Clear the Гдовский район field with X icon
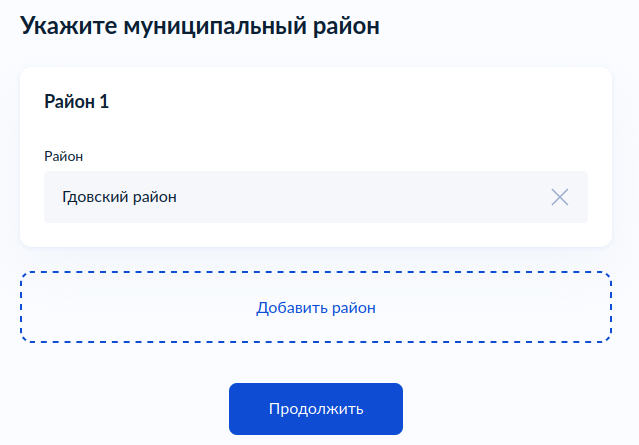 click(x=560, y=197)
